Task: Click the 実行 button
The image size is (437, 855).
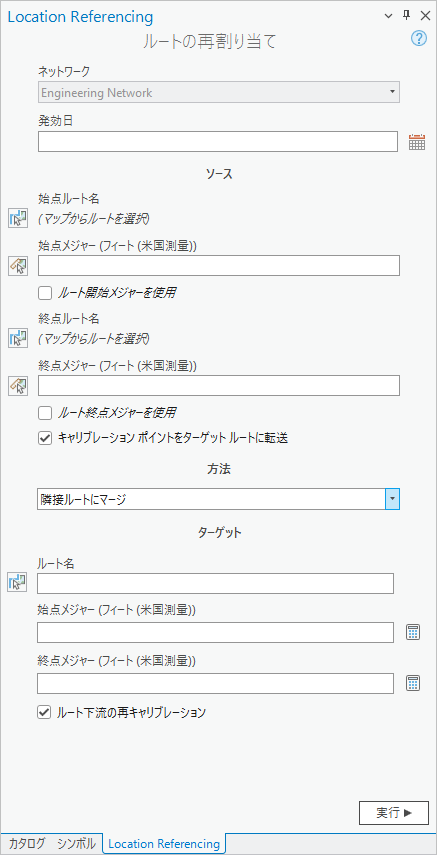Action: click(x=394, y=812)
